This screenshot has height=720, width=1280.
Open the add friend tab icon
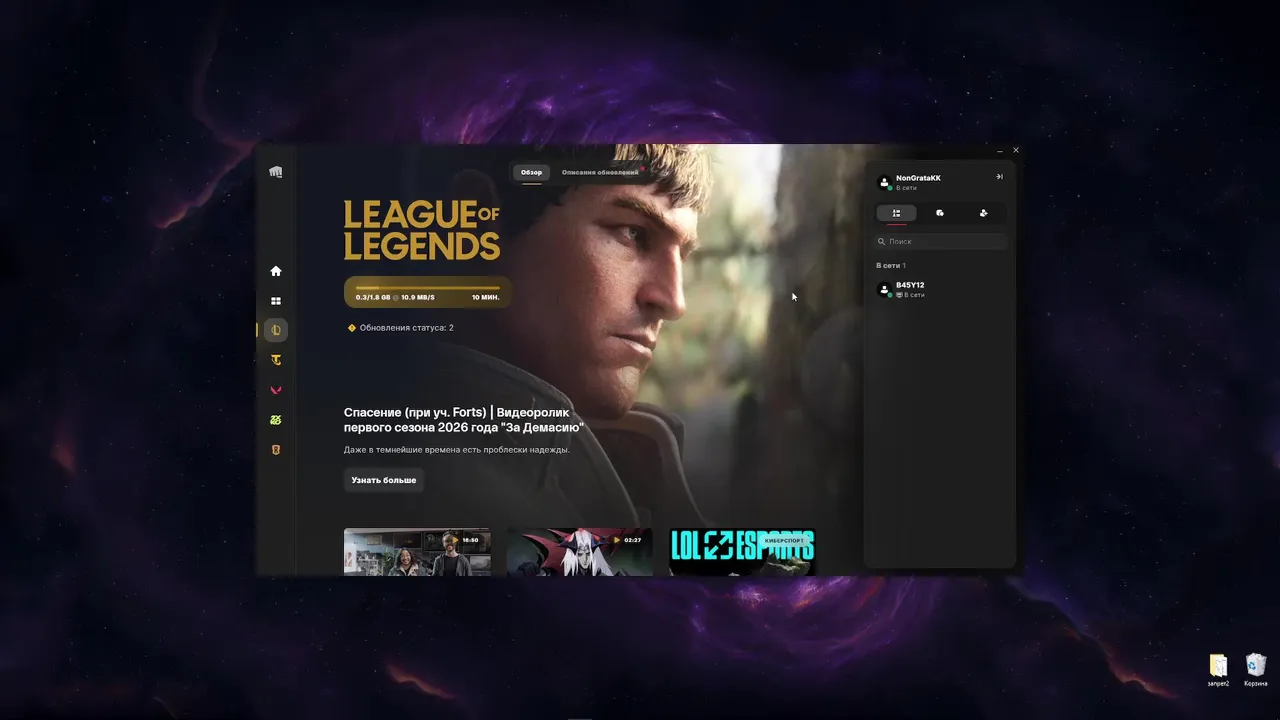pos(984,213)
